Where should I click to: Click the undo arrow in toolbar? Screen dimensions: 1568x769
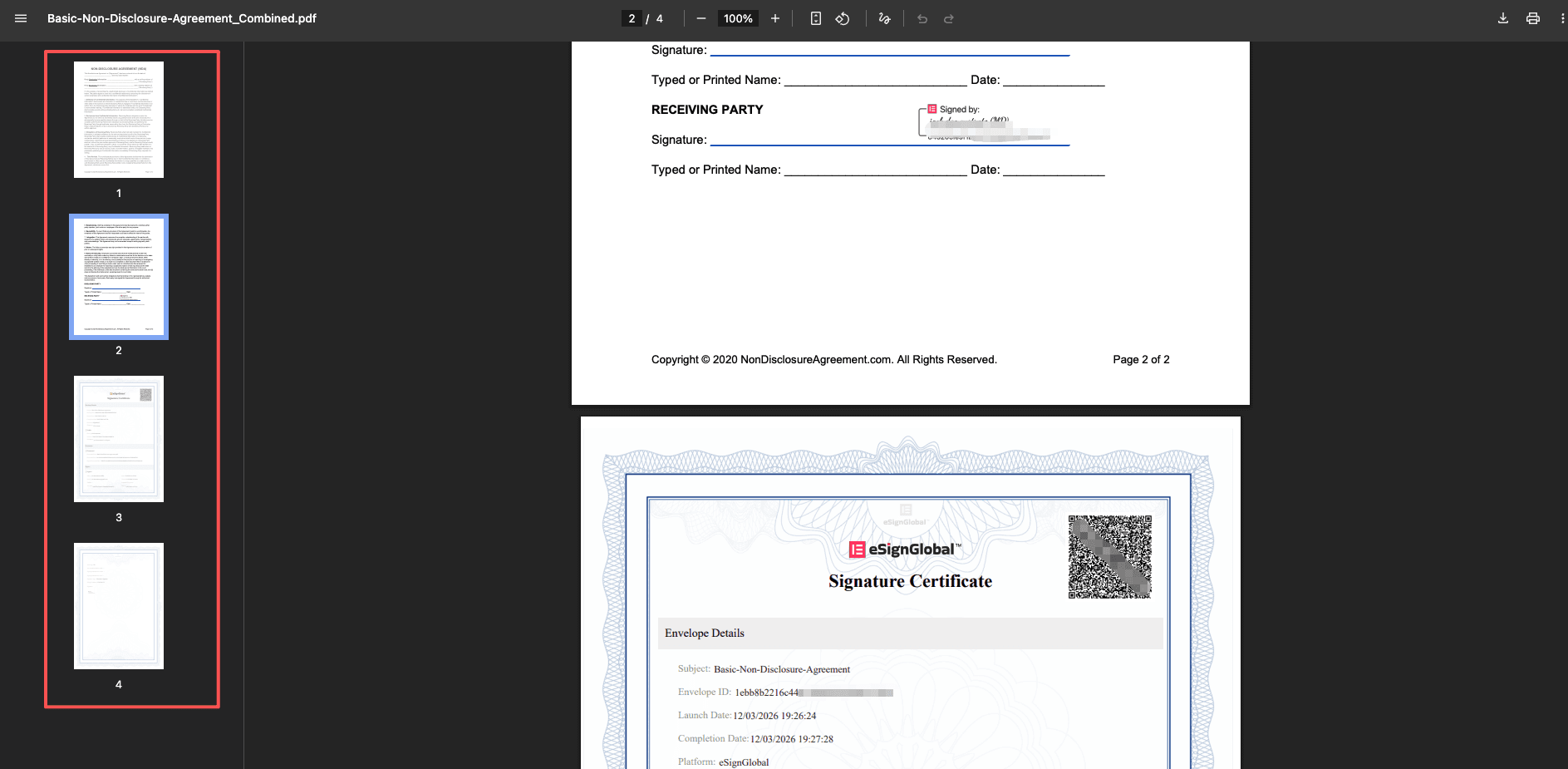pyautogui.click(x=922, y=18)
